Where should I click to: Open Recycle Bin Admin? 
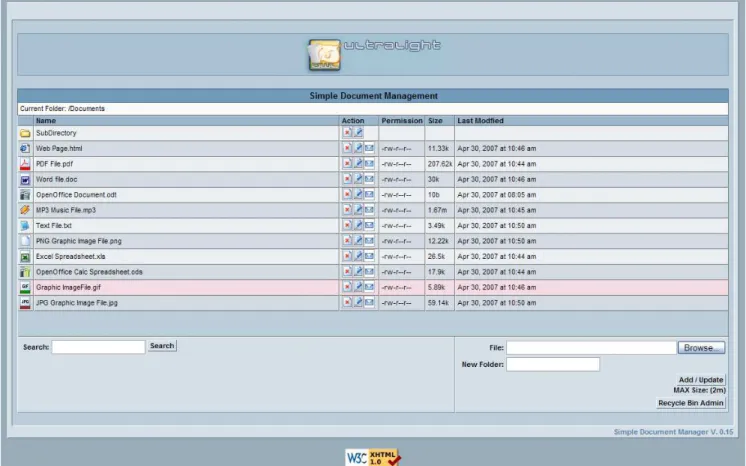[x=691, y=403]
